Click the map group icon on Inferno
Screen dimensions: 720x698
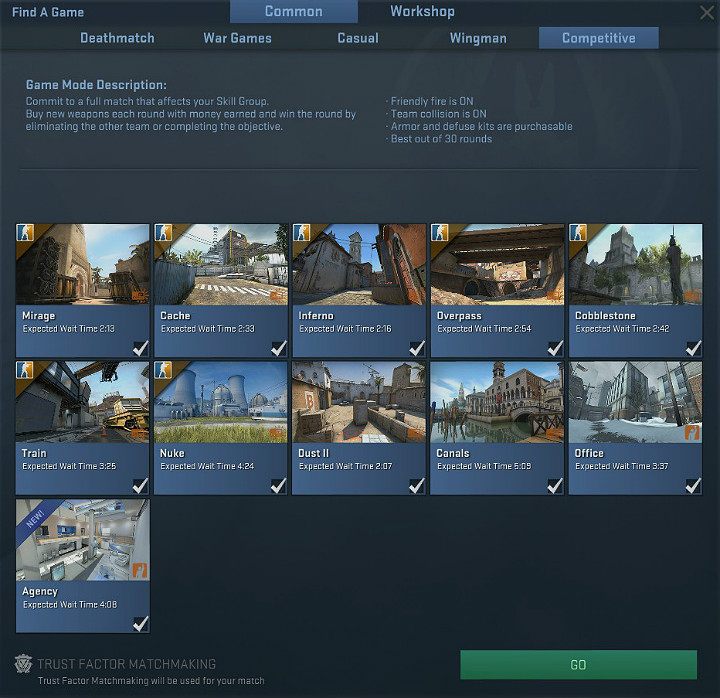tap(300, 233)
